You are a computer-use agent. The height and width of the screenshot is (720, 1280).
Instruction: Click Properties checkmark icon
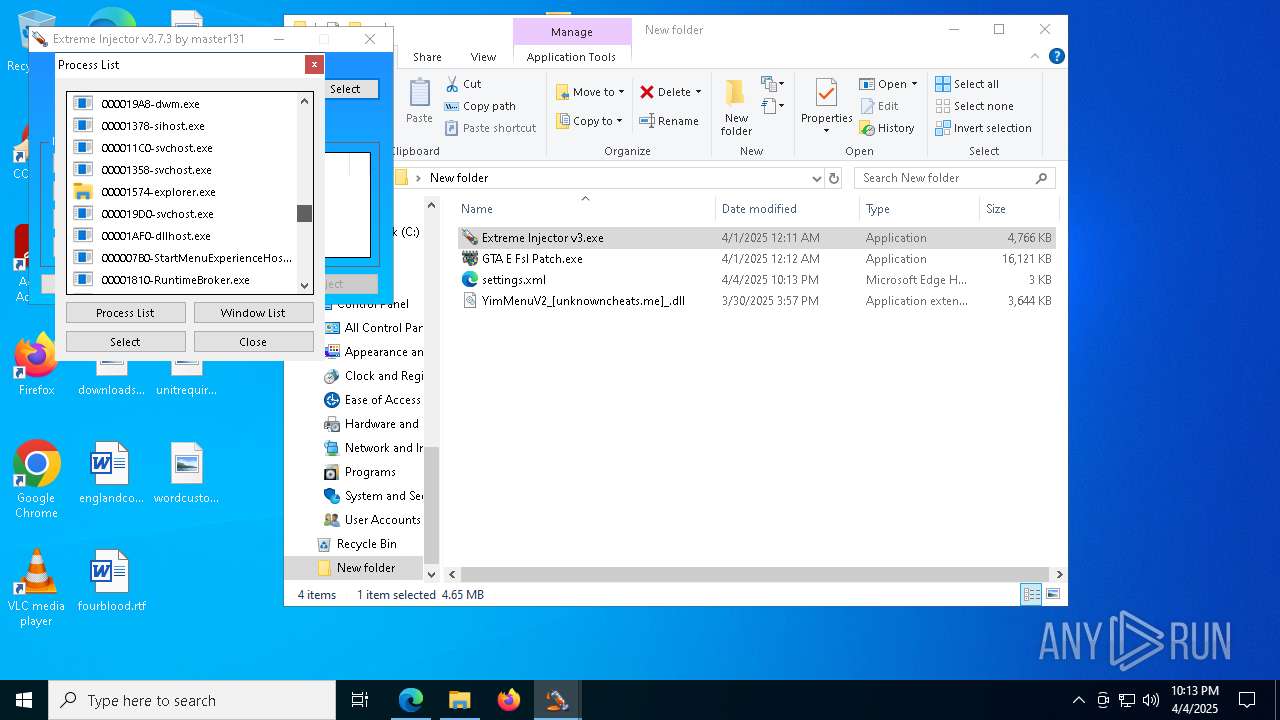(x=826, y=93)
